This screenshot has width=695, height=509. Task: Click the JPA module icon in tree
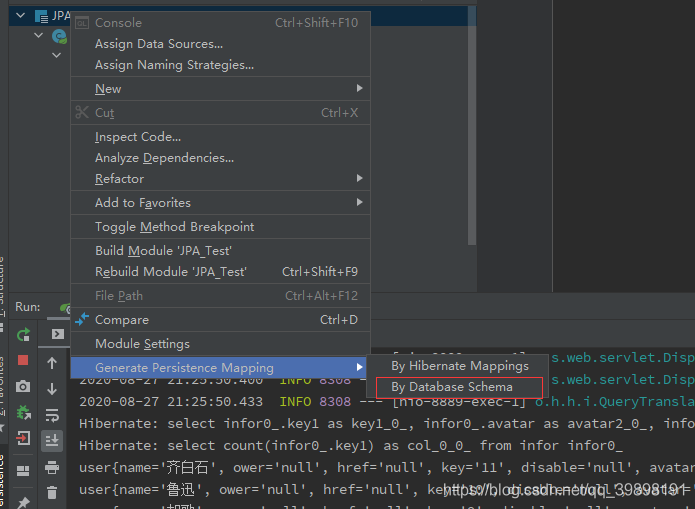(x=41, y=17)
